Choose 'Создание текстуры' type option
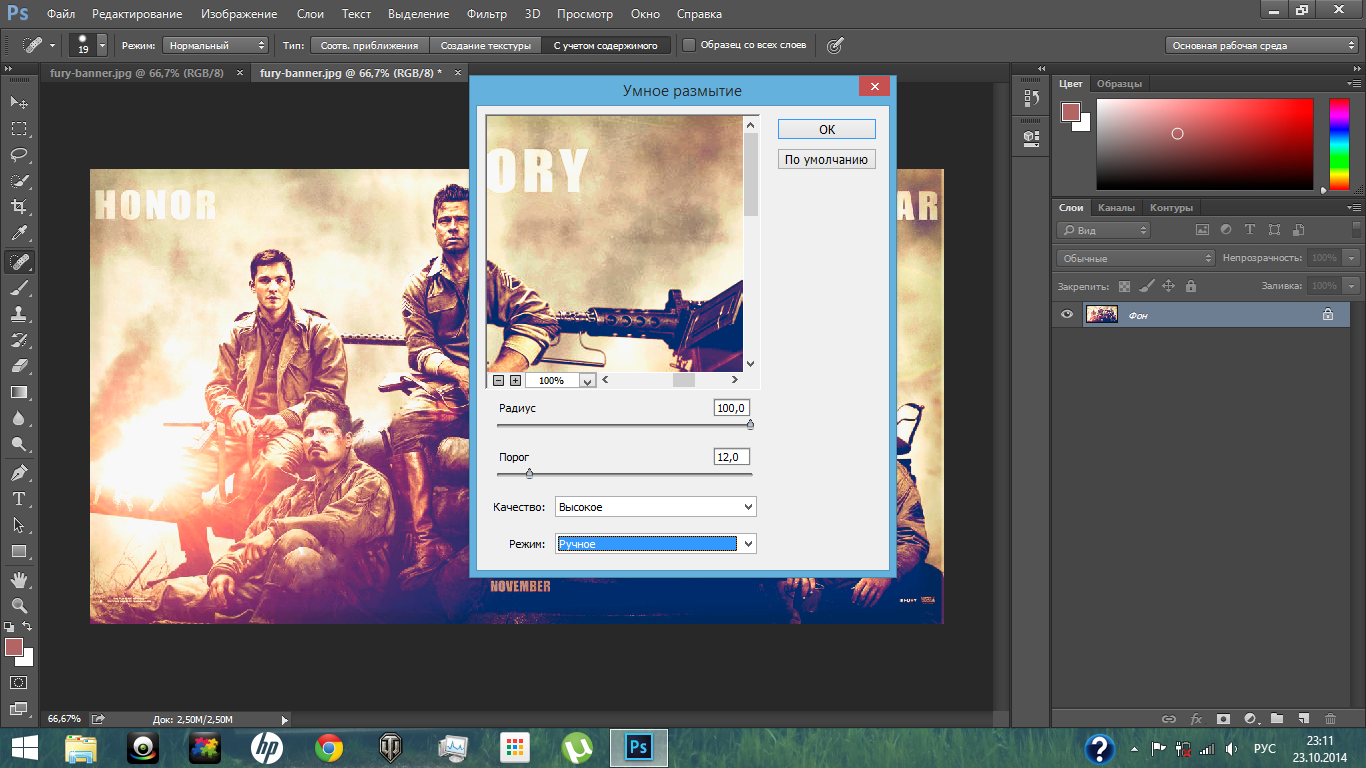 486,45
